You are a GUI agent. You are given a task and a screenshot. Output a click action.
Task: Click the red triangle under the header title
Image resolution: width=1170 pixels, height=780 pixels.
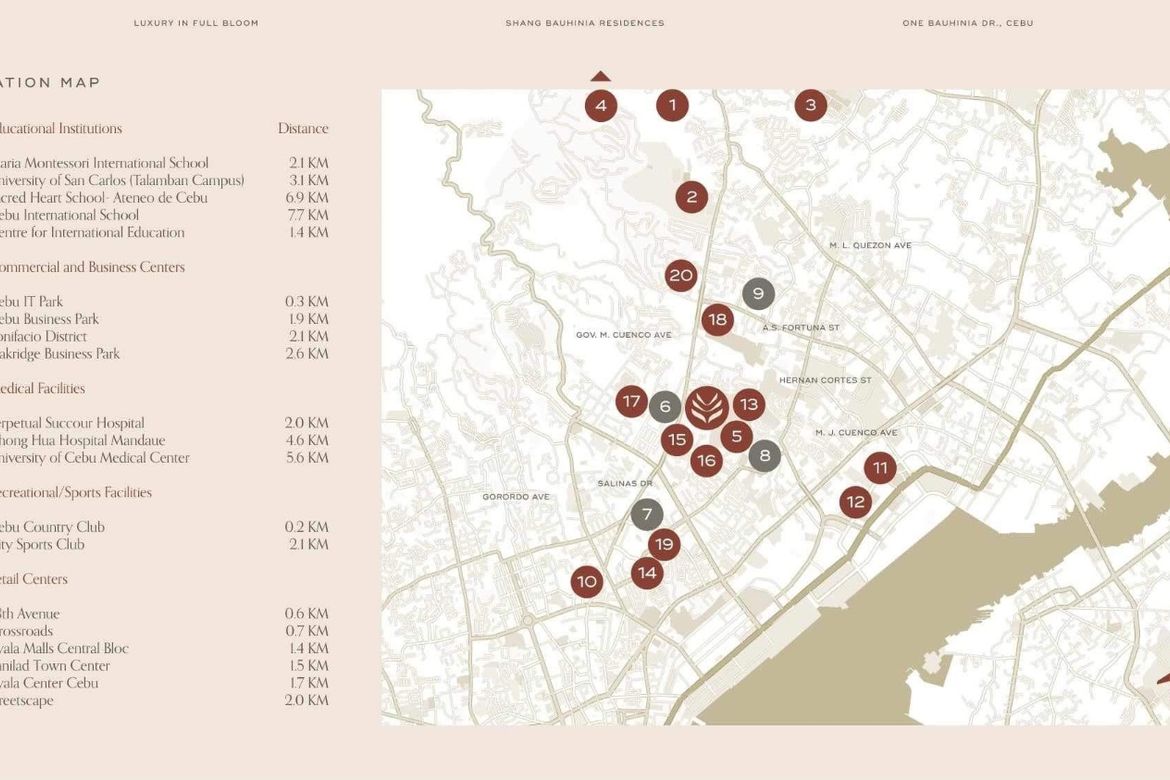point(601,76)
